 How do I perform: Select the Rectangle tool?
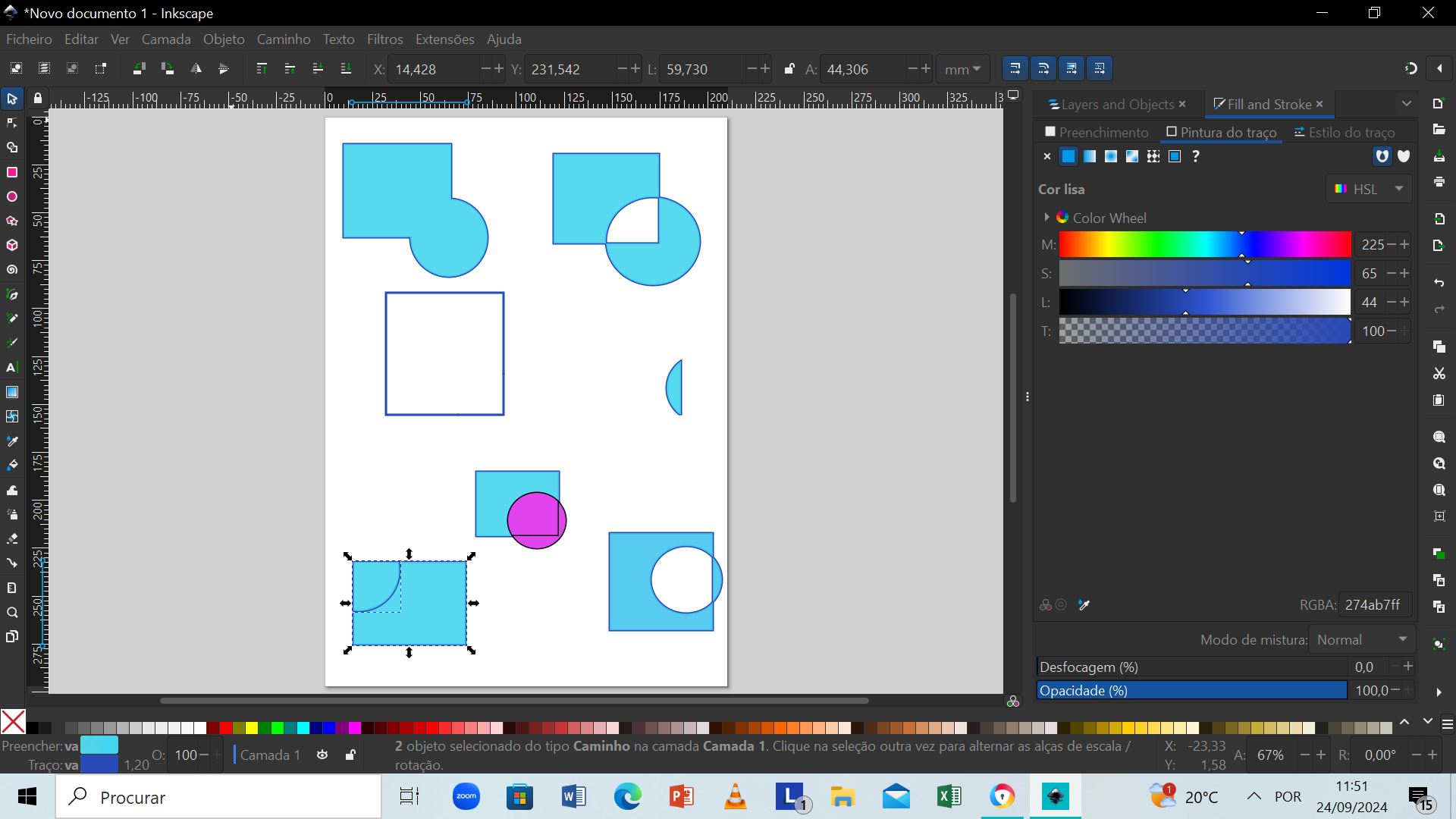[x=14, y=172]
